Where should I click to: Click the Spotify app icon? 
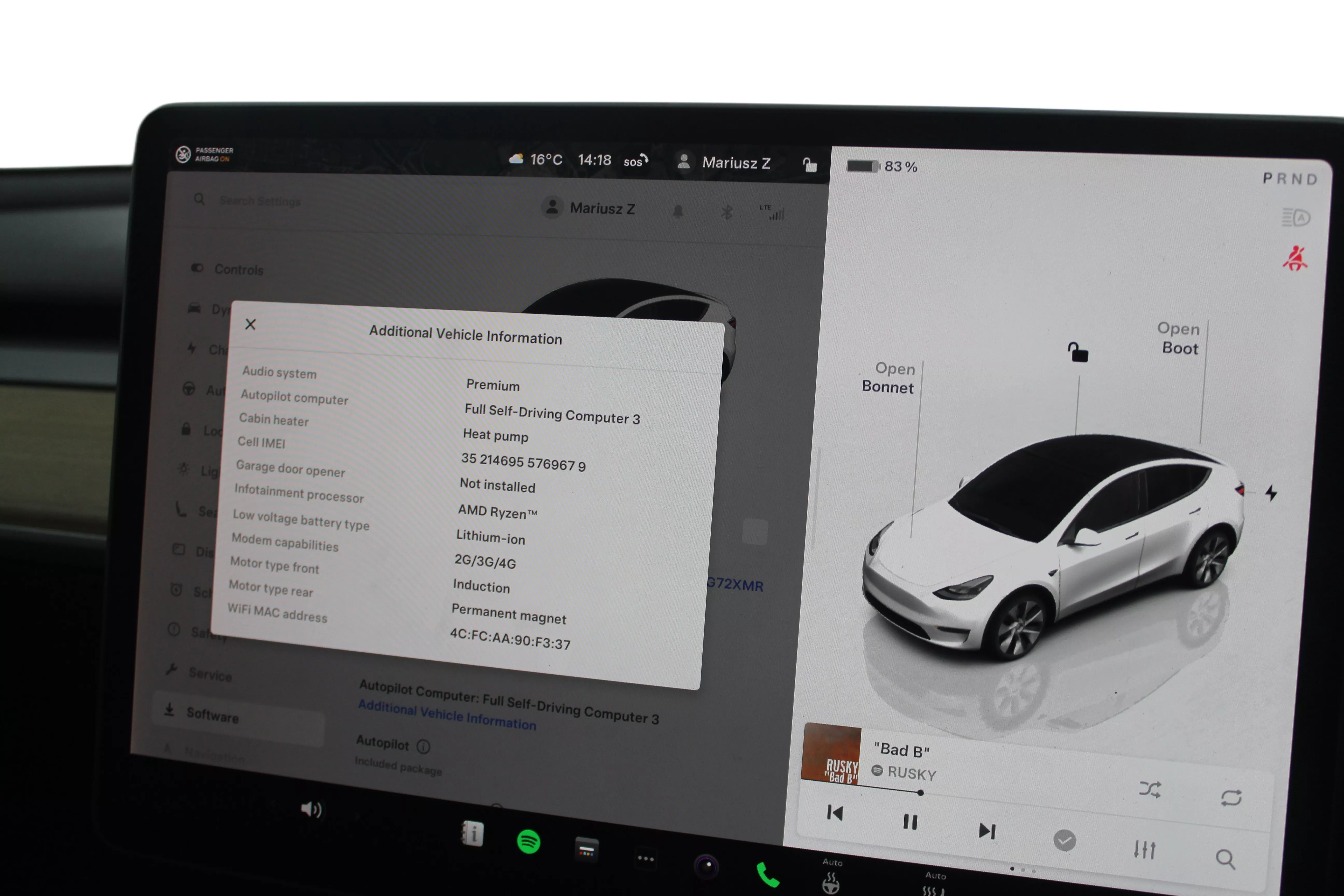tap(528, 842)
